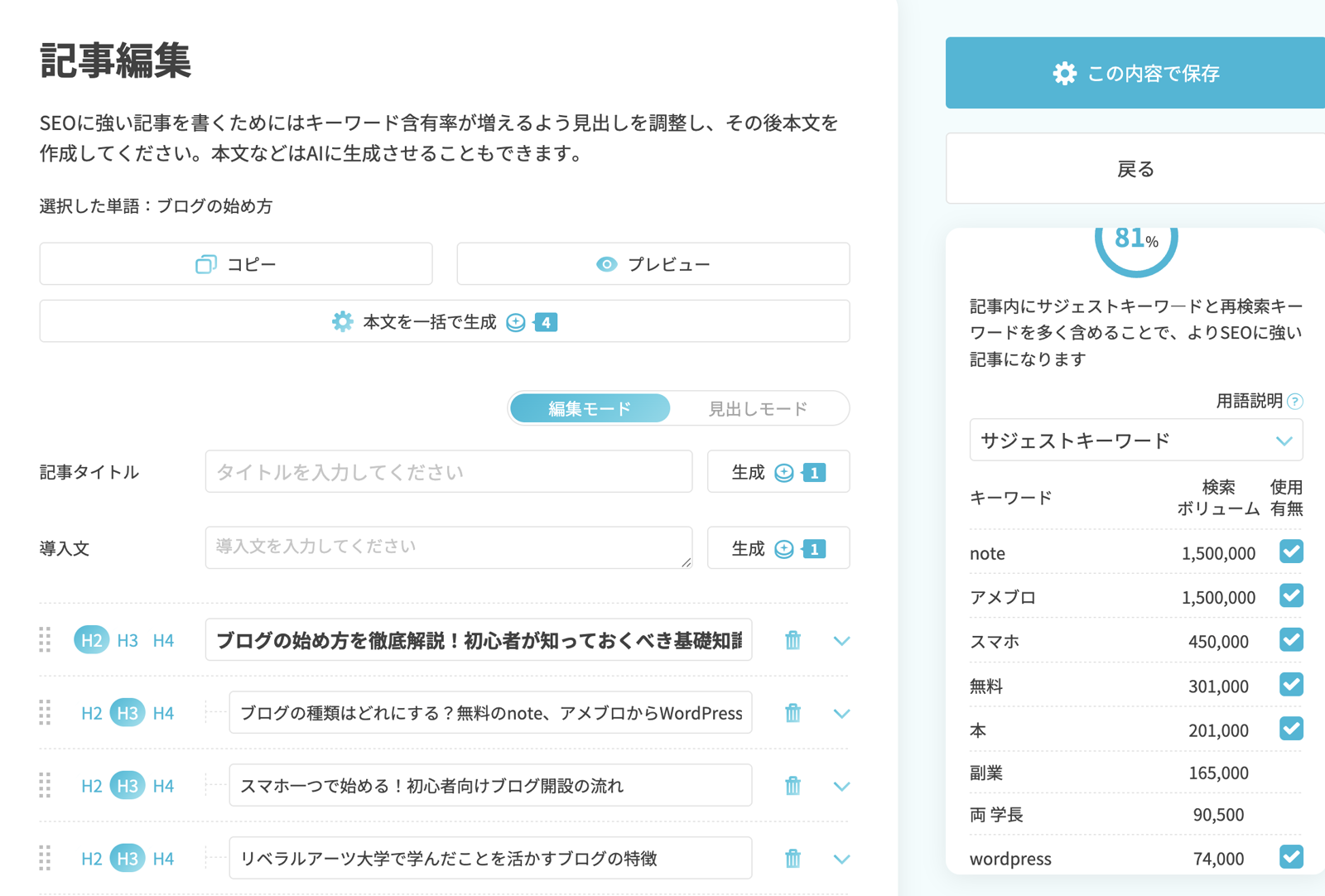Uncheck the 本 keyword checkbox
Image resolution: width=1325 pixels, height=896 pixels.
click(x=1291, y=729)
